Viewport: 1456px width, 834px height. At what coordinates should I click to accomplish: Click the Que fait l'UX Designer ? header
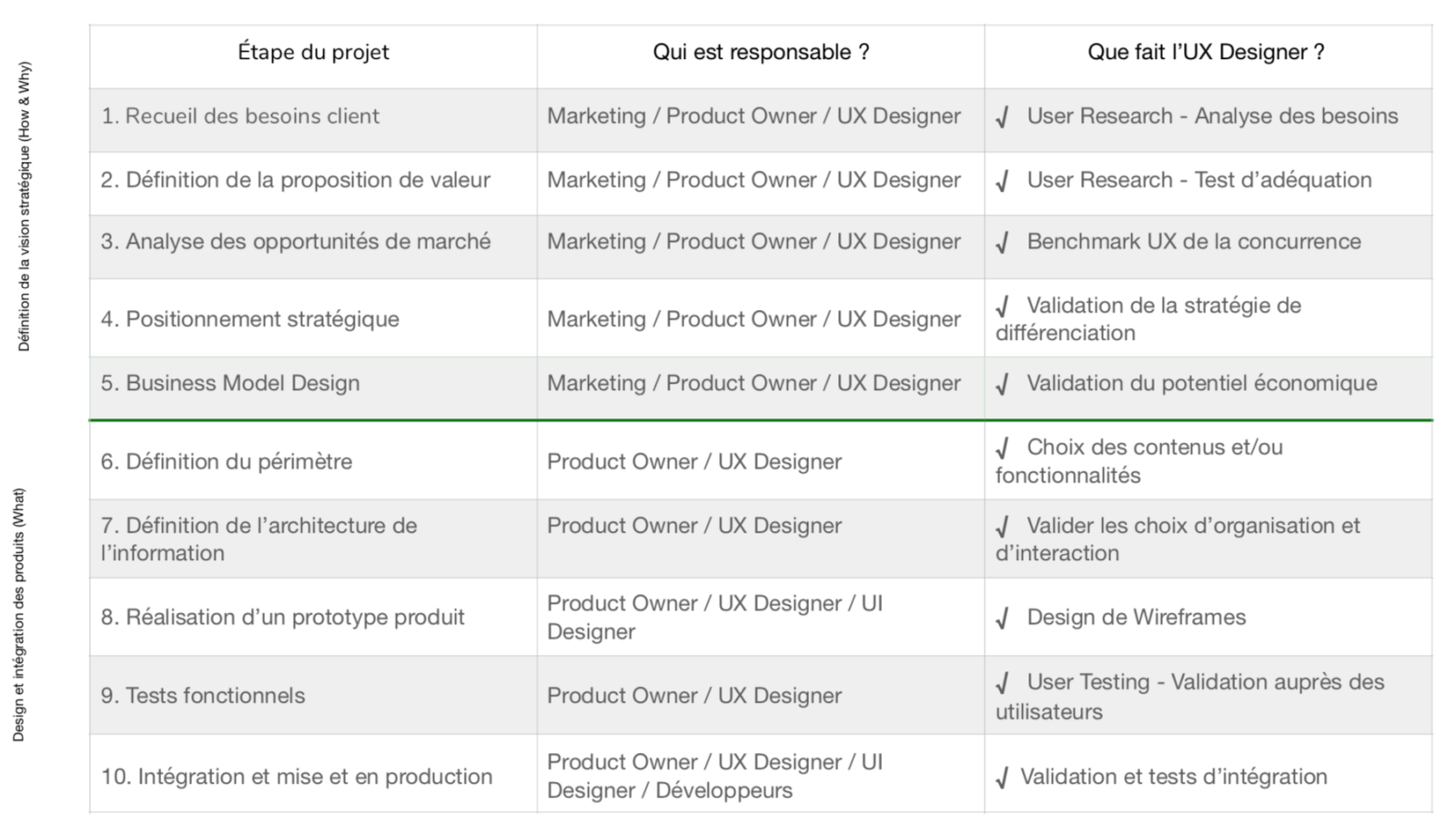pyautogui.click(x=1206, y=53)
